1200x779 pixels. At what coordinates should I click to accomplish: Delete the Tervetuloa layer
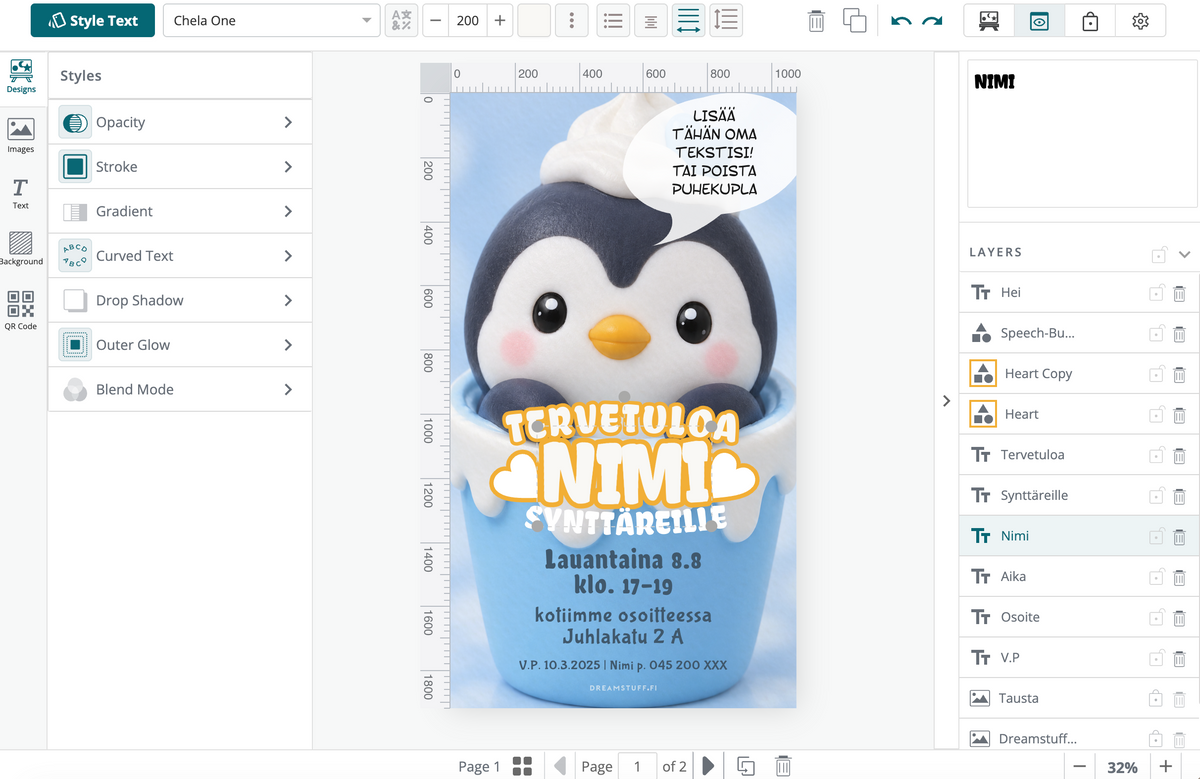(1179, 455)
